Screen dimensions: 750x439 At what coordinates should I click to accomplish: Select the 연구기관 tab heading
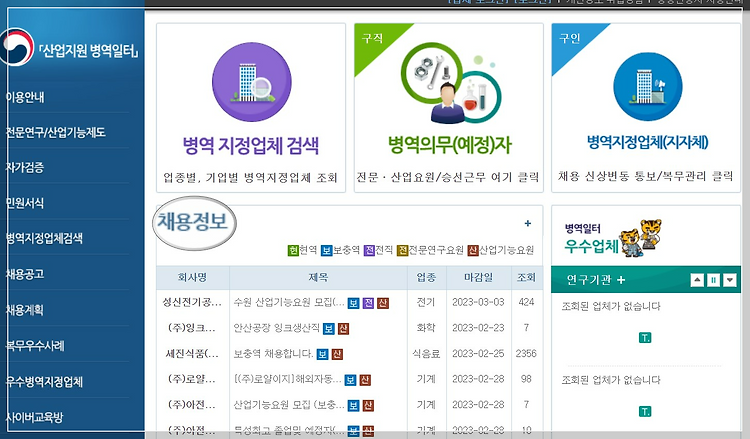pyautogui.click(x=589, y=280)
